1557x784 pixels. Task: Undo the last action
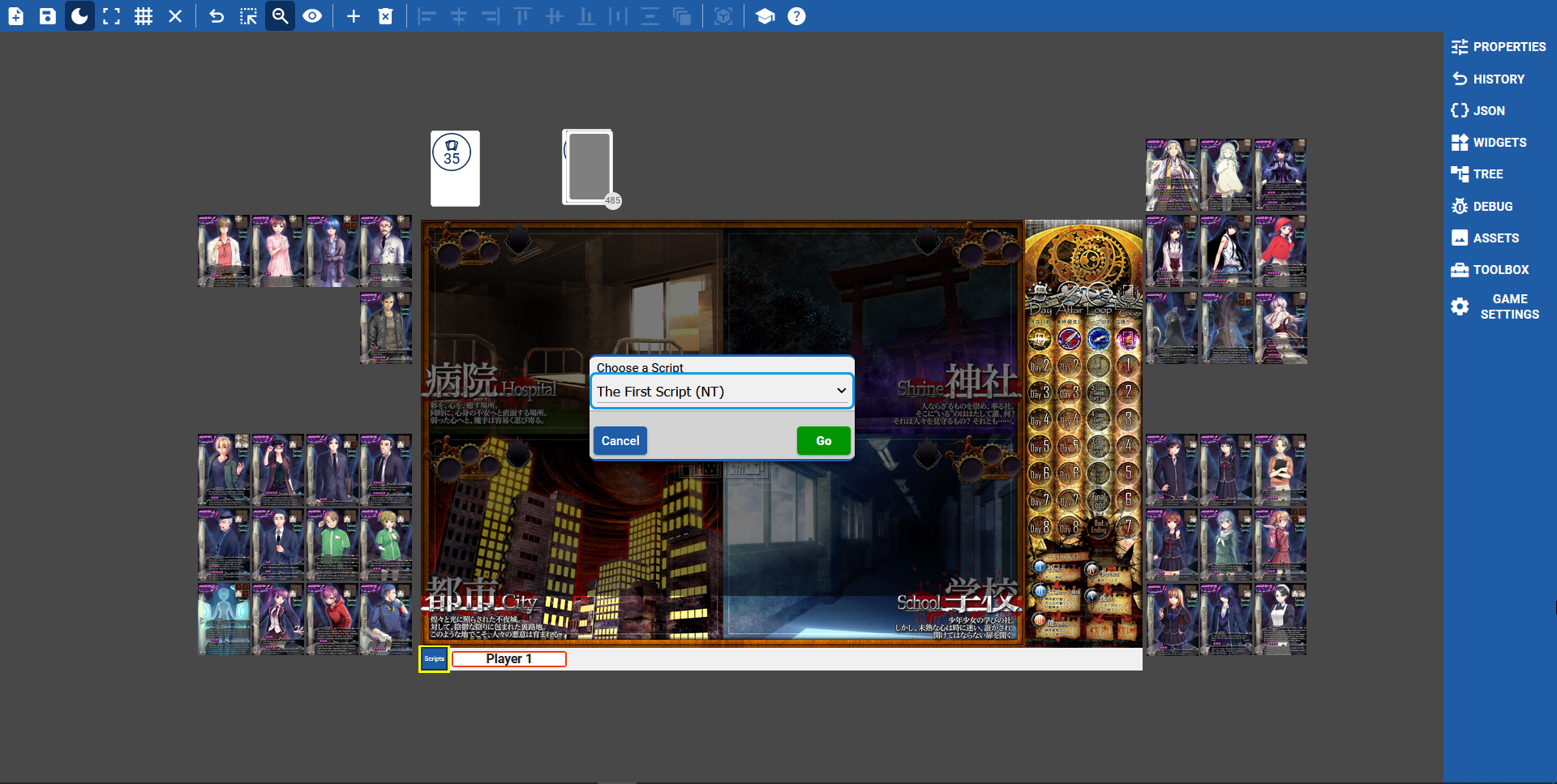(217, 16)
